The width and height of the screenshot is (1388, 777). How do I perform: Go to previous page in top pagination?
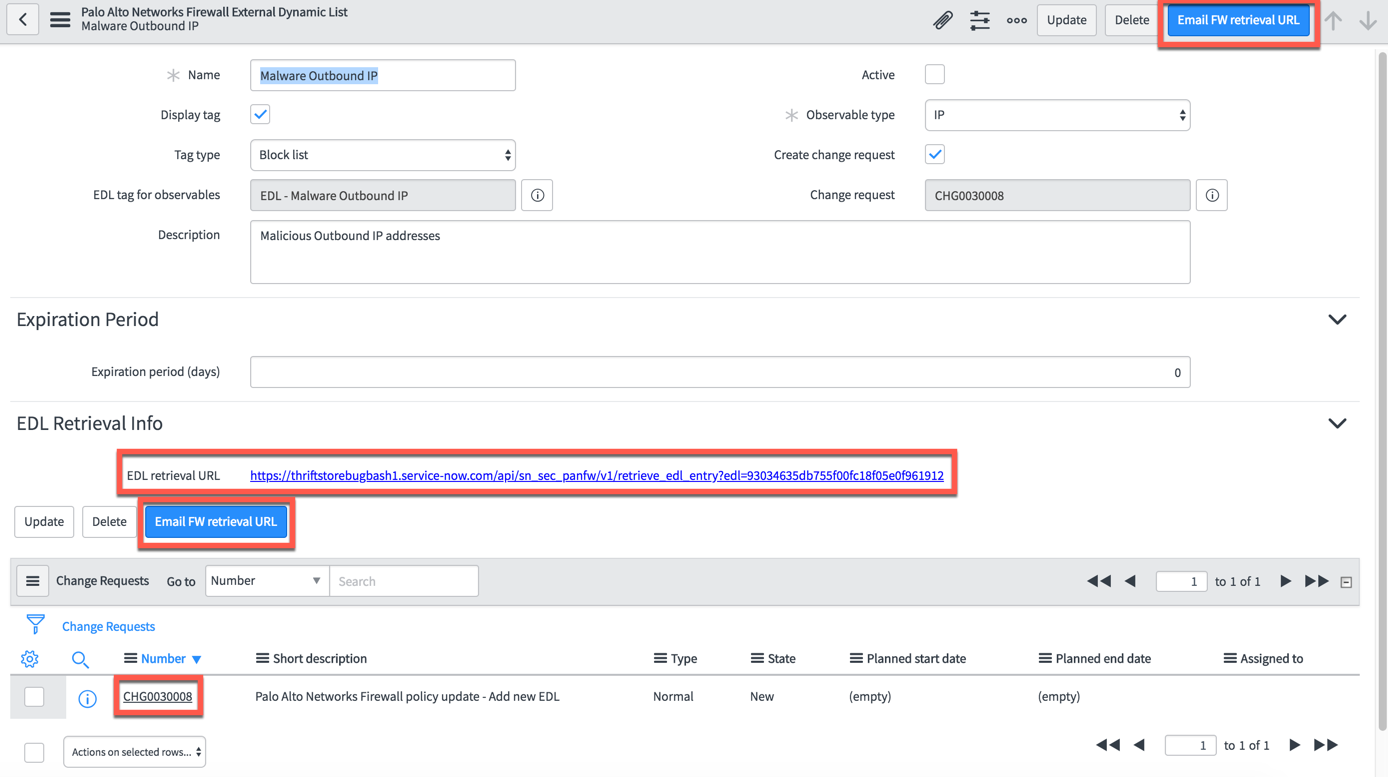[x=1131, y=581]
